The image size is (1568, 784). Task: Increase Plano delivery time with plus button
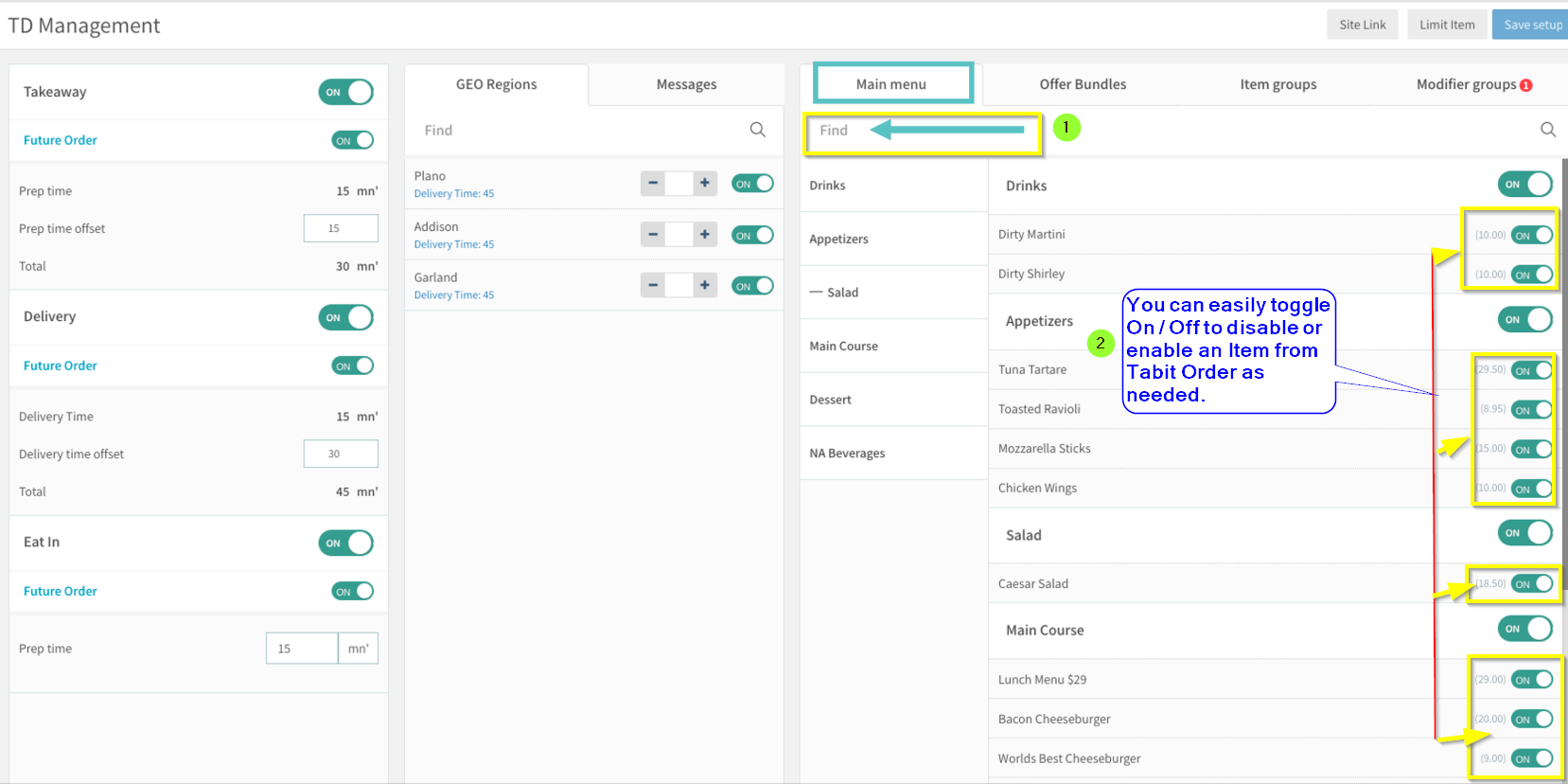[704, 183]
